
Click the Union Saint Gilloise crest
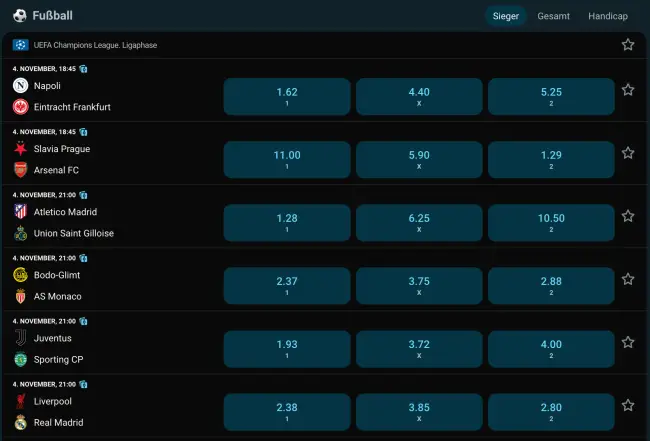[x=20, y=233]
